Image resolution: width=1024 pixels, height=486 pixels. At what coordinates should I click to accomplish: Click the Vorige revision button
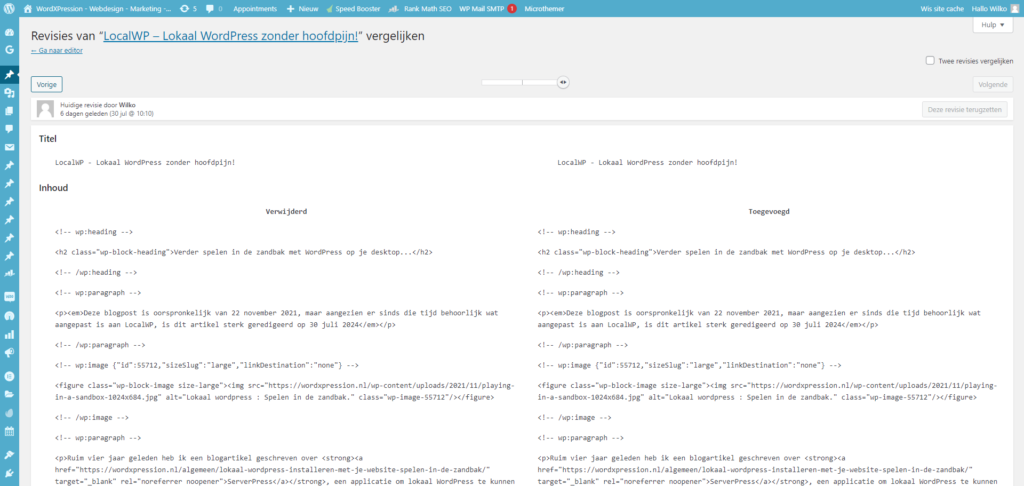(46, 84)
